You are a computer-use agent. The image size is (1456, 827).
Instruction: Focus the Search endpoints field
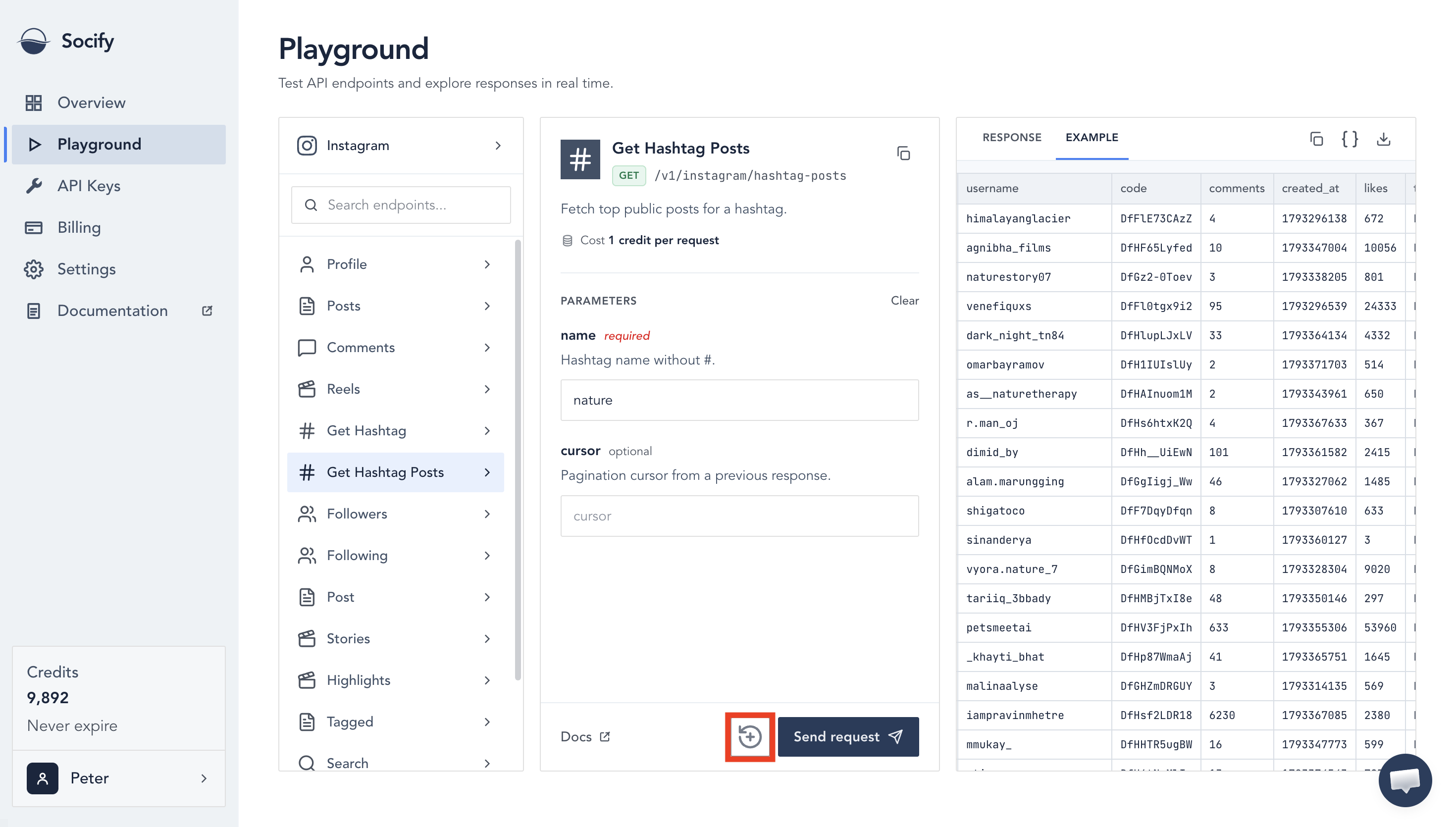click(400, 205)
